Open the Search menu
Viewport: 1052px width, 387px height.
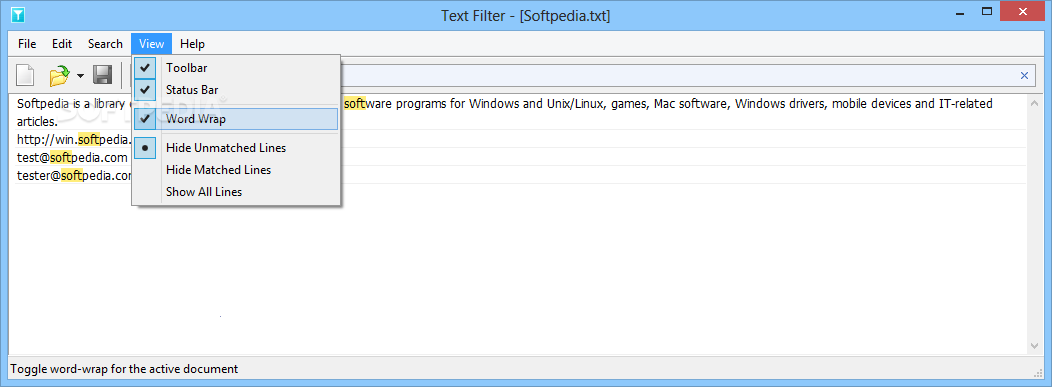pos(105,44)
